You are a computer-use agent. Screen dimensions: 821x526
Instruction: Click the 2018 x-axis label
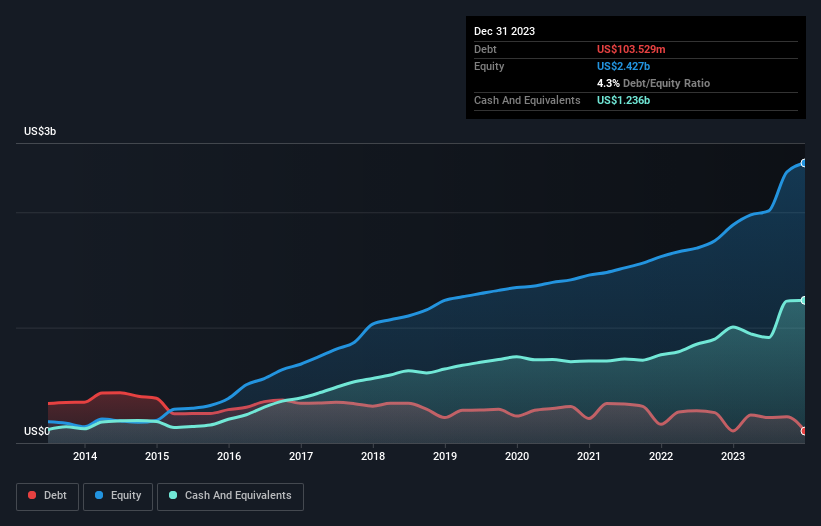pyautogui.click(x=373, y=456)
